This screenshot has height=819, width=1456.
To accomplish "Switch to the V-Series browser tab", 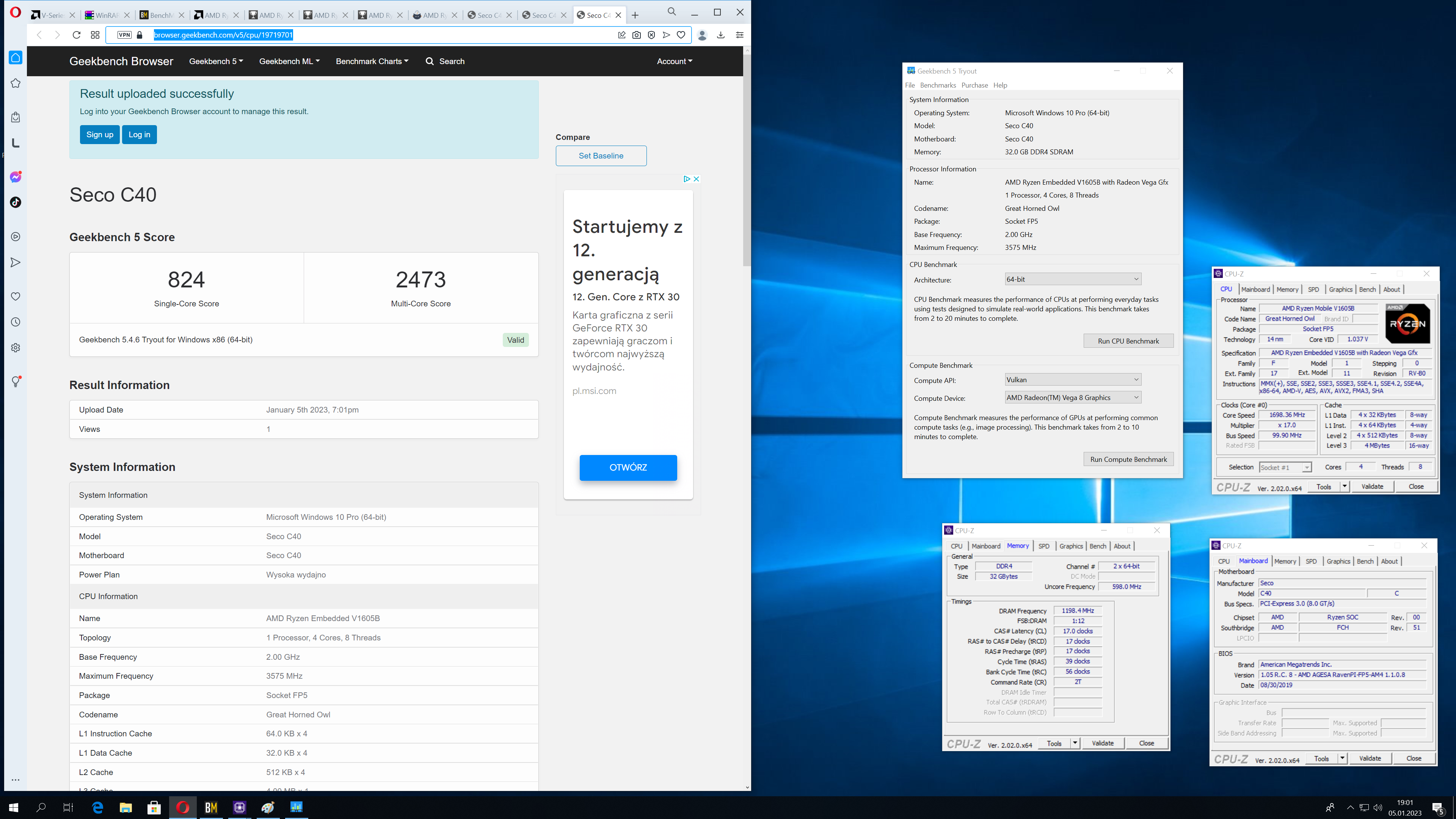I will tap(53, 15).
